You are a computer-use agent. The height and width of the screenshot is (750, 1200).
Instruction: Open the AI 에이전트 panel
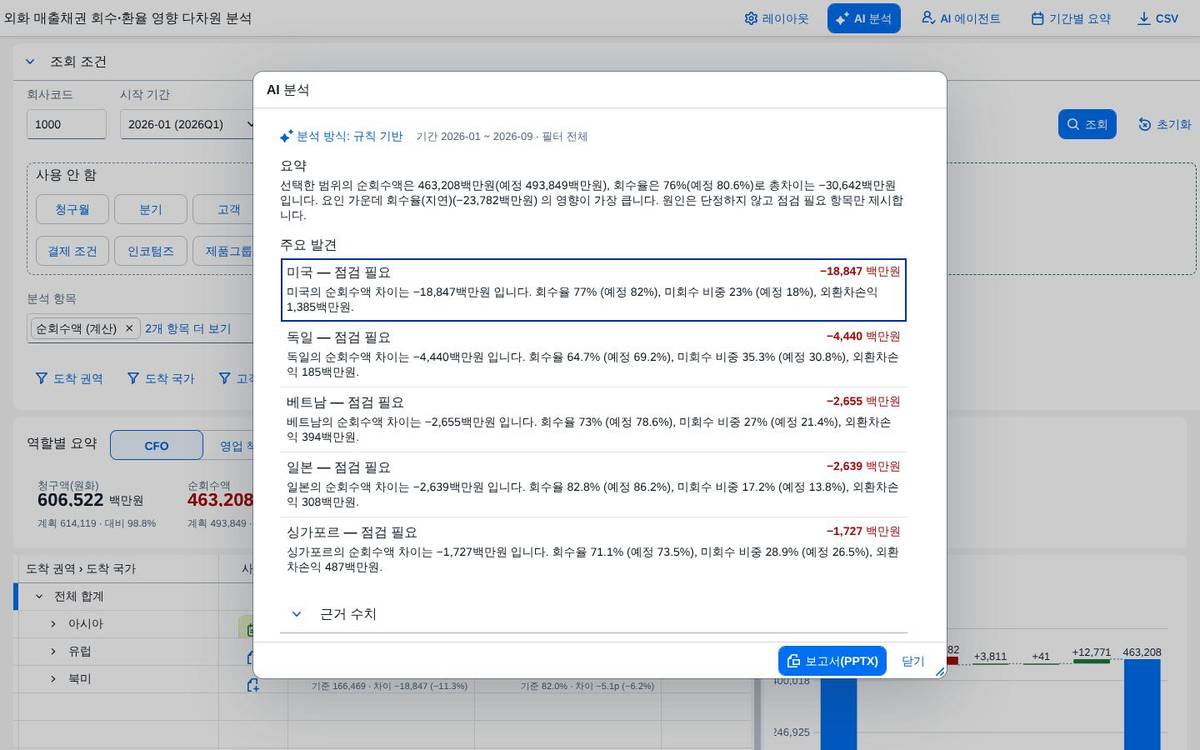tap(961, 18)
